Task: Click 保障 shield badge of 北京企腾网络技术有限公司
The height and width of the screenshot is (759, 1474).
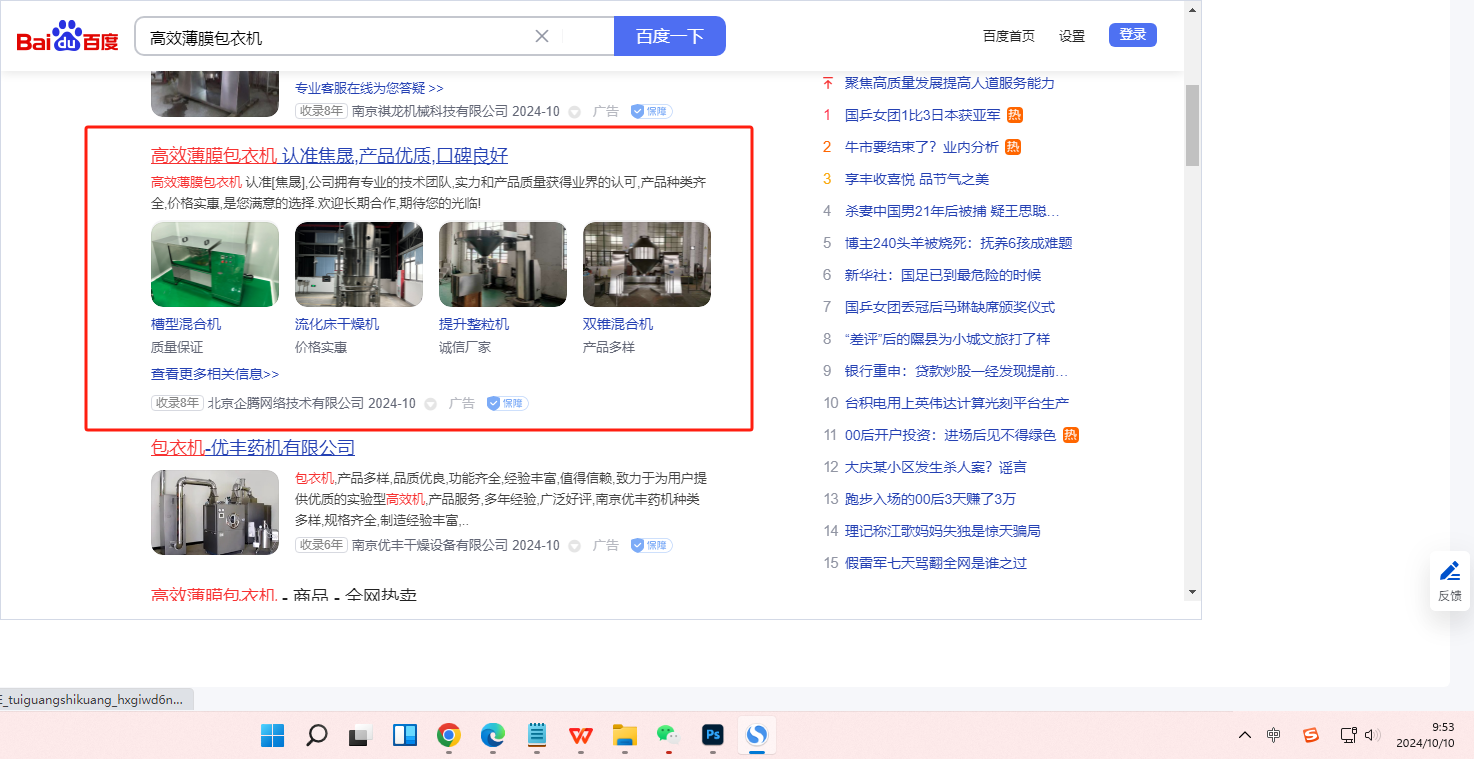Action: click(x=507, y=403)
